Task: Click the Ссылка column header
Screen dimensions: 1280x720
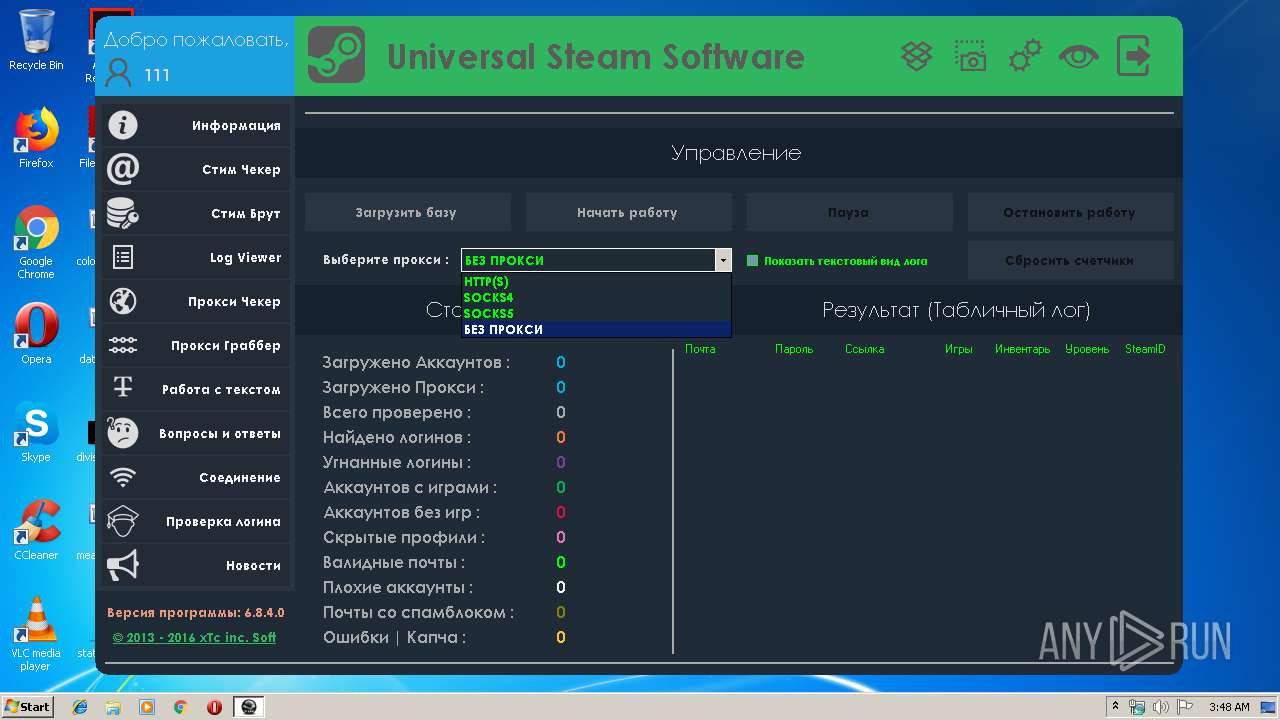Action: pyautogui.click(x=865, y=349)
